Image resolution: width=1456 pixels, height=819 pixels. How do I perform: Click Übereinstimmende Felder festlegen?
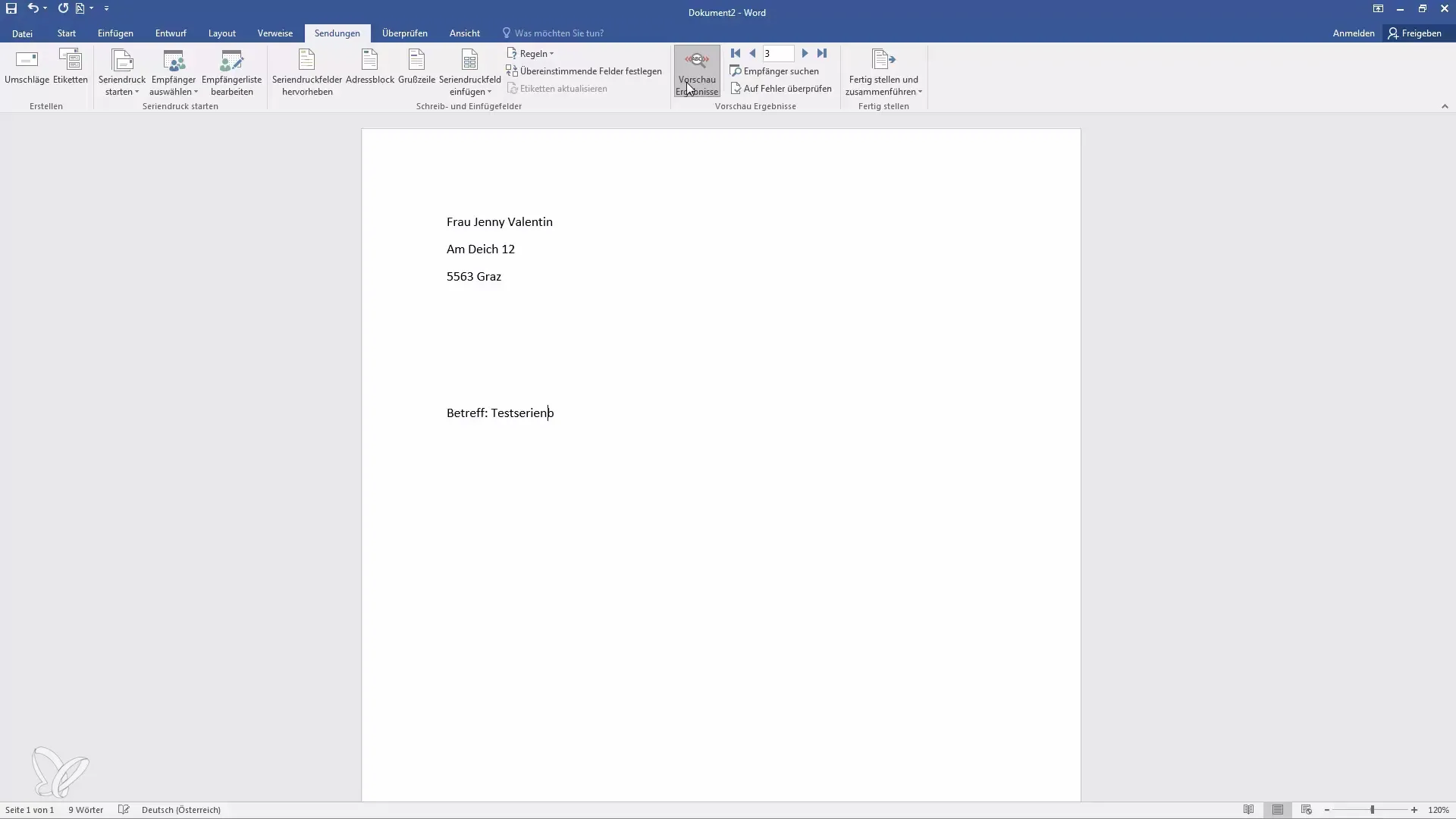584,71
